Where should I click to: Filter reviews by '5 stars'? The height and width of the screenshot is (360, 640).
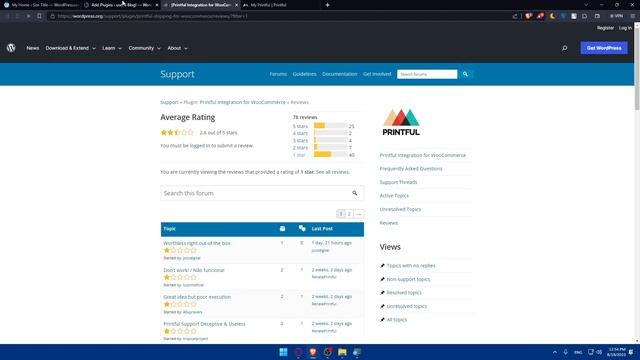300,126
